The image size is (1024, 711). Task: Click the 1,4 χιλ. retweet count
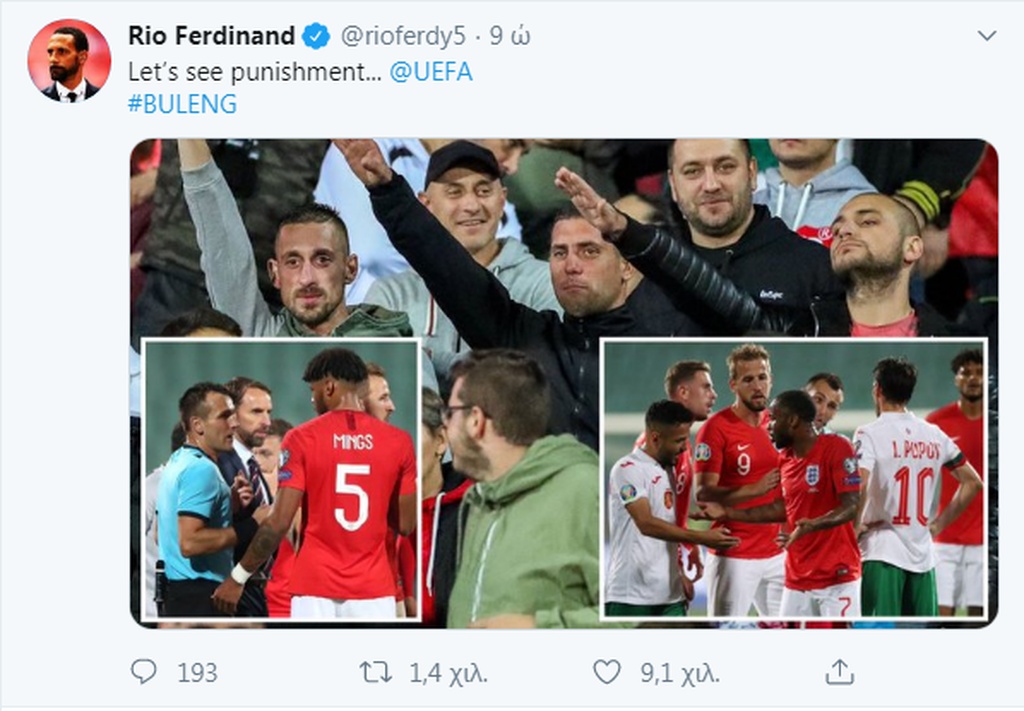pyautogui.click(x=448, y=673)
